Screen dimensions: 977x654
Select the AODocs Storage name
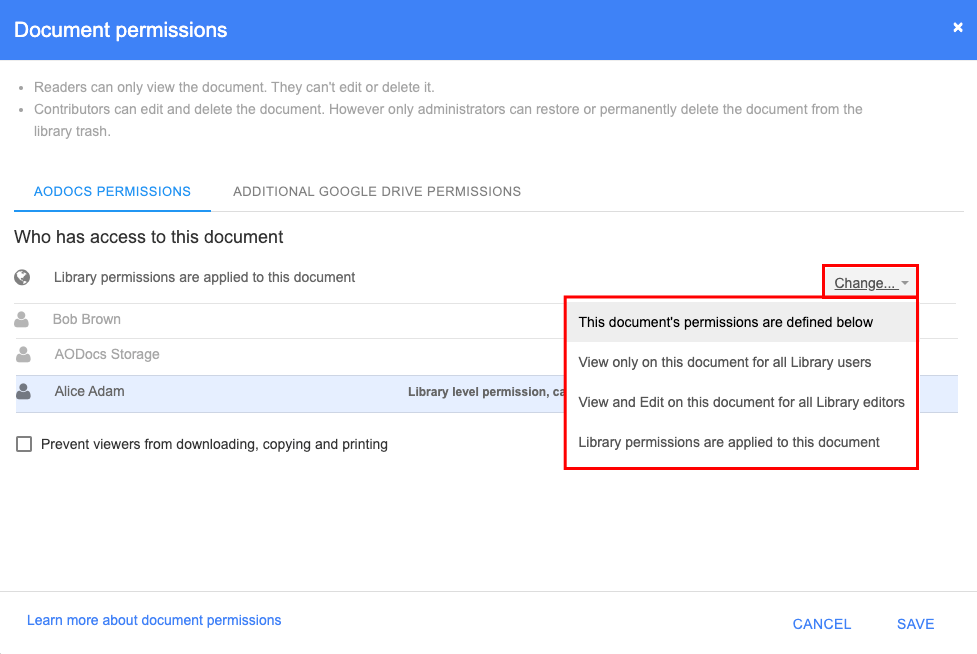pos(107,354)
